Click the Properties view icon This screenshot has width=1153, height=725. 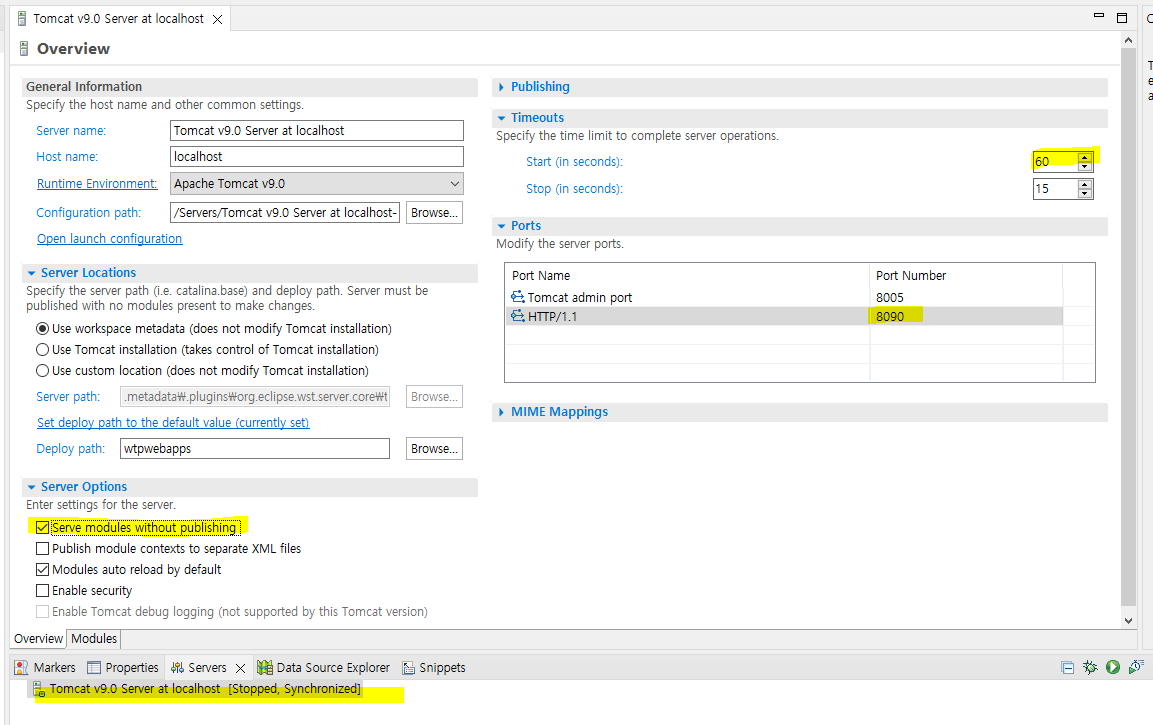pos(94,668)
